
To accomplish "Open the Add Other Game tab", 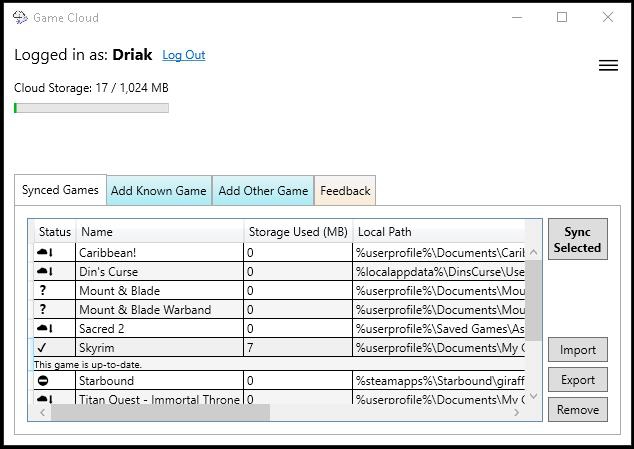I will (263, 191).
